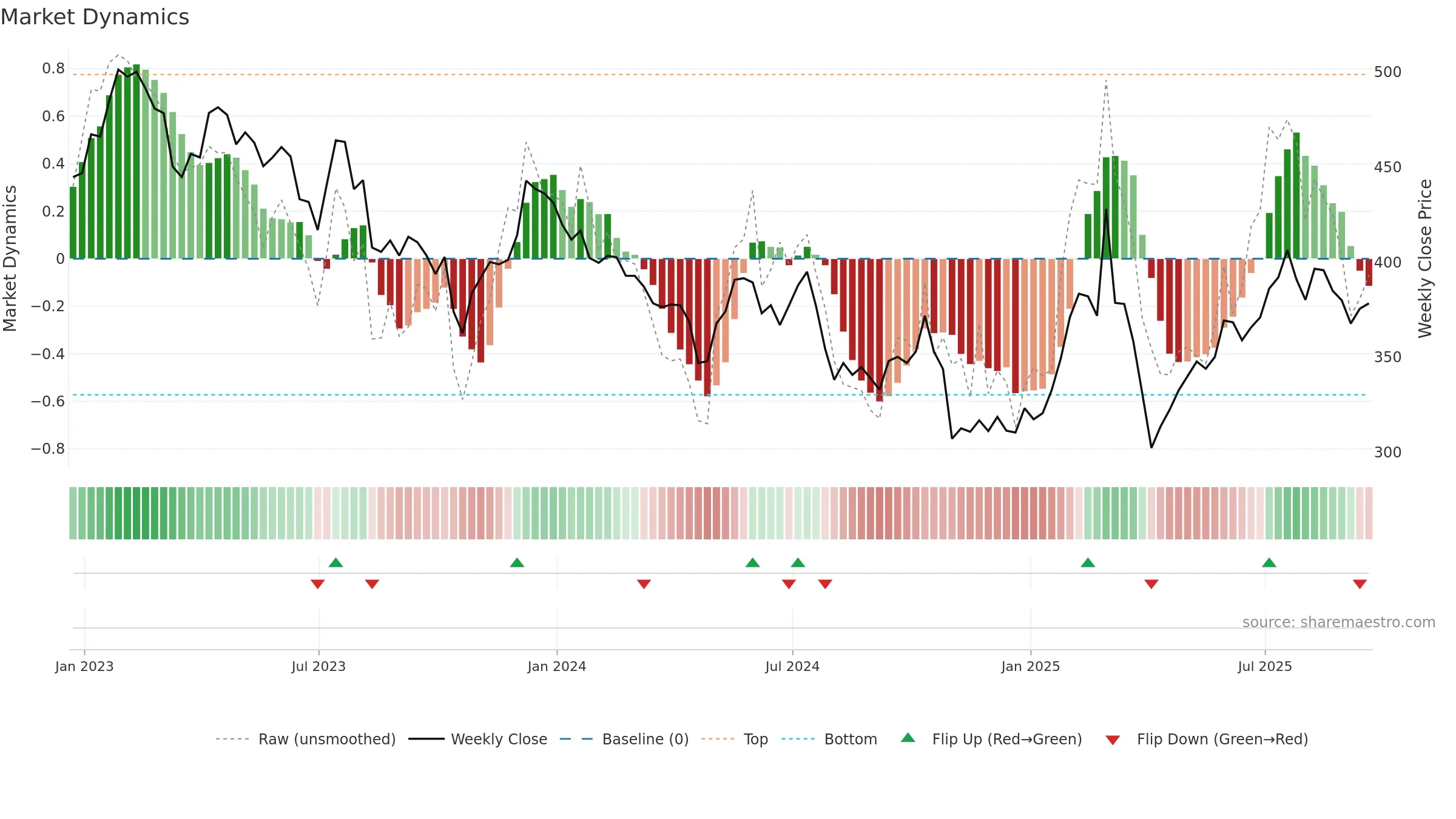1456x819 pixels.
Task: Toggle the 'Bottom' legend label
Action: [x=851, y=739]
